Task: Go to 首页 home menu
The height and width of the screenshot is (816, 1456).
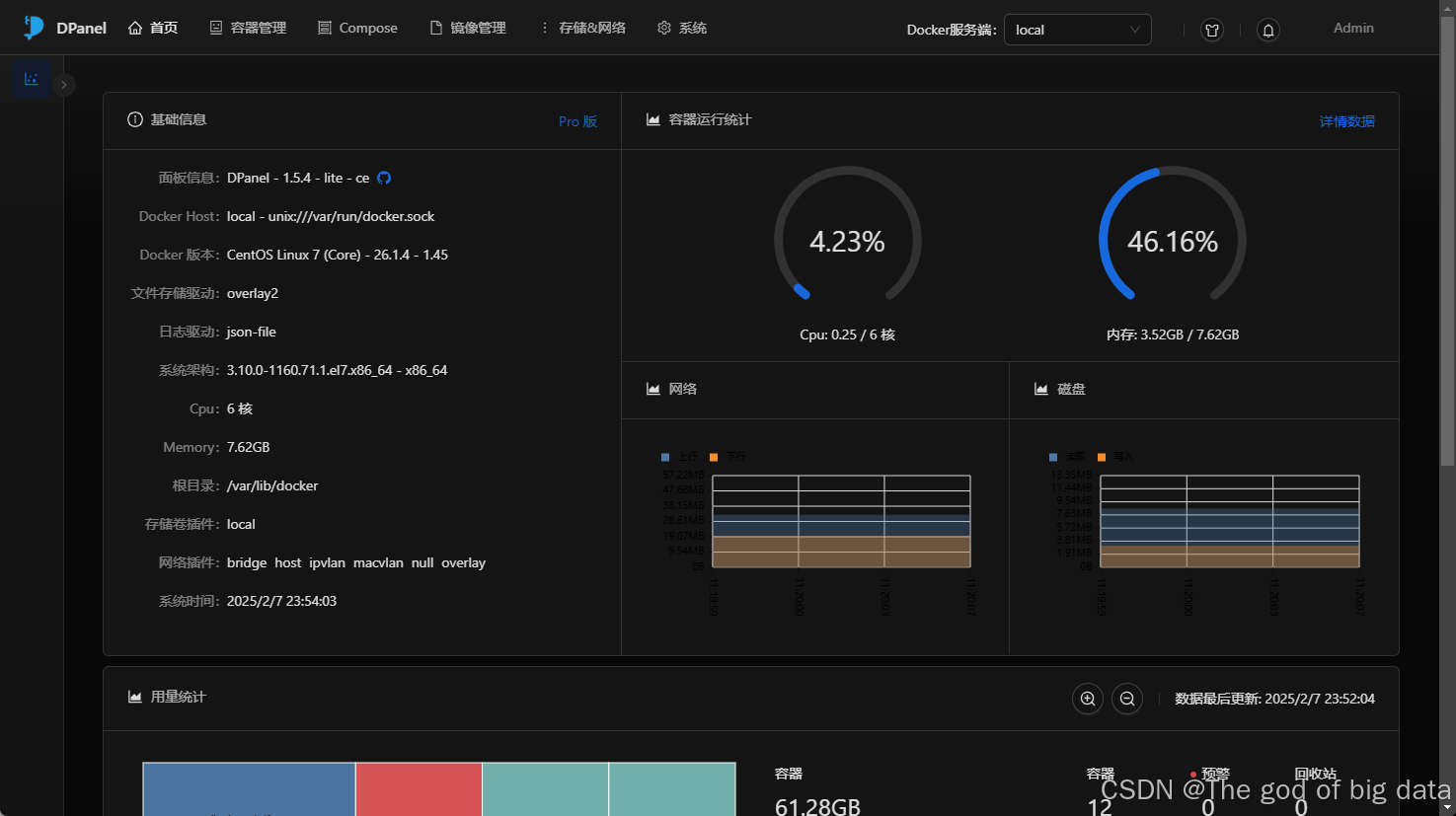Action: 153,28
